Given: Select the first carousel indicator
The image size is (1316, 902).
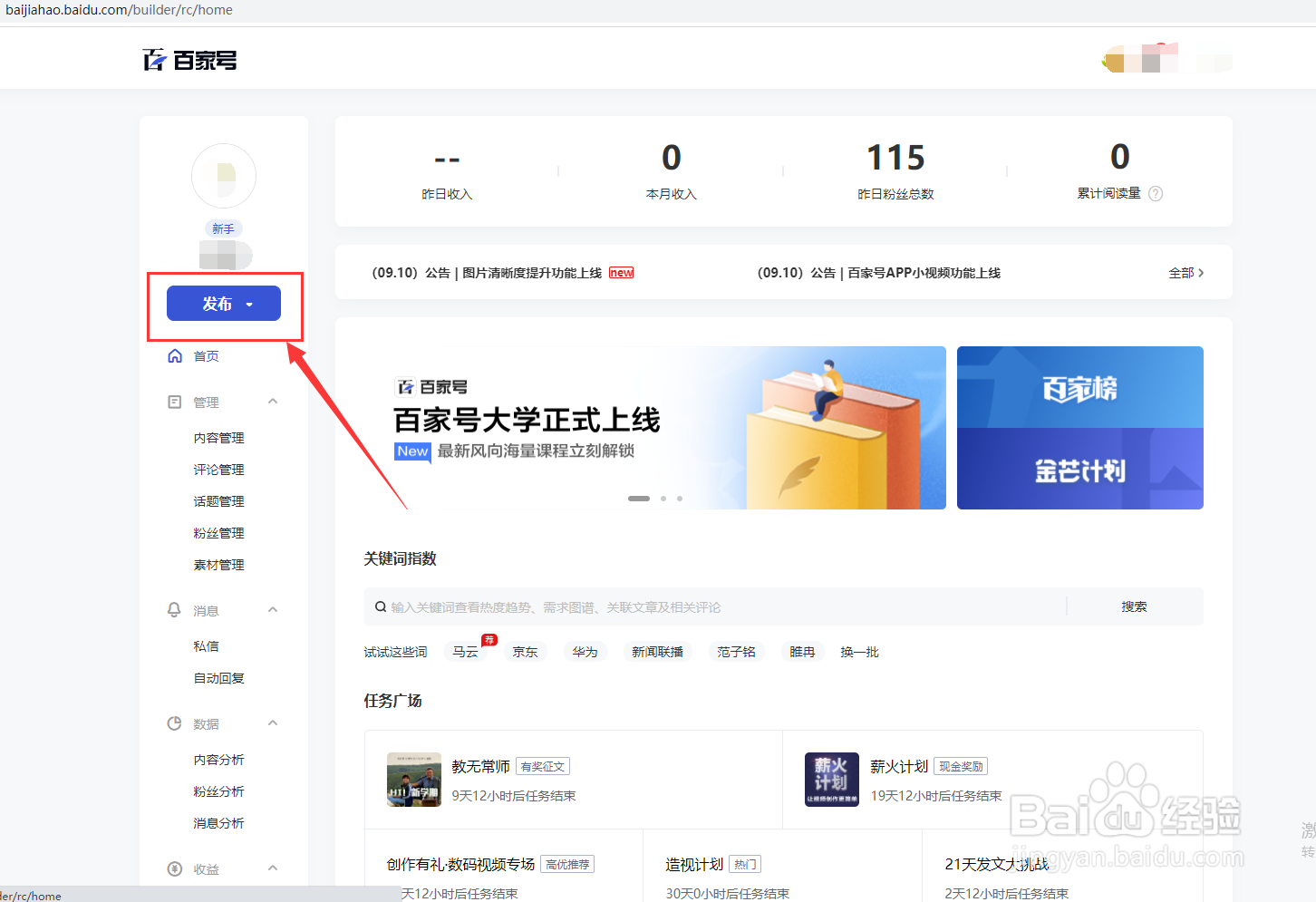Looking at the screenshot, I should tap(639, 499).
